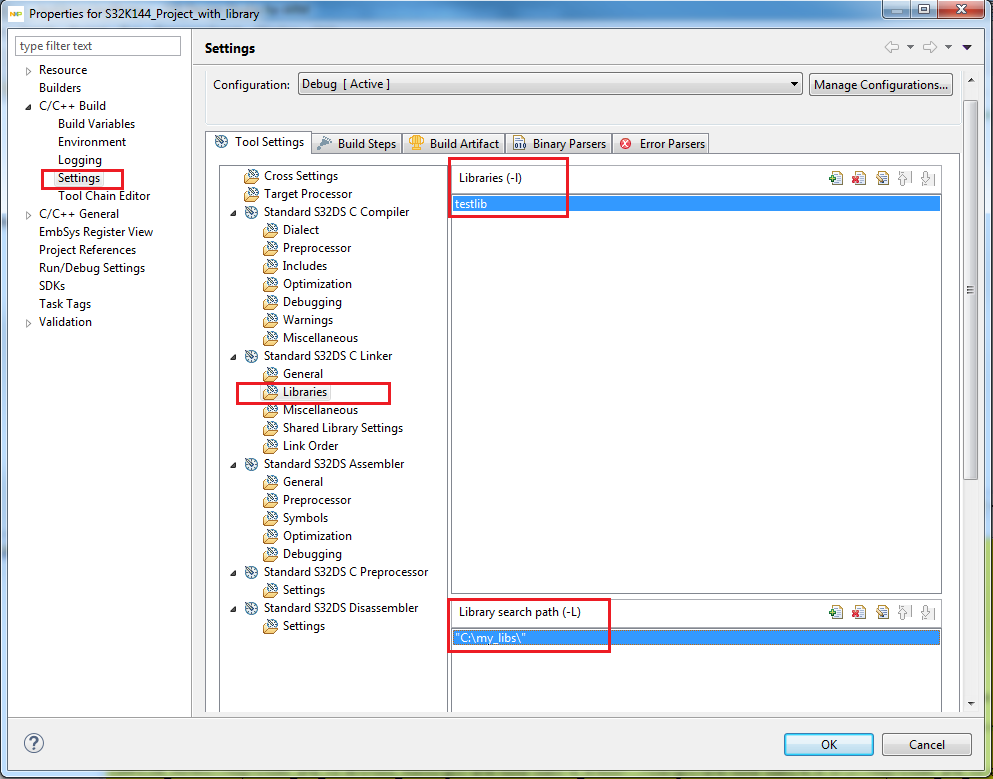Image resolution: width=993 pixels, height=779 pixels.
Task: Select Builders item
Action: pos(60,88)
